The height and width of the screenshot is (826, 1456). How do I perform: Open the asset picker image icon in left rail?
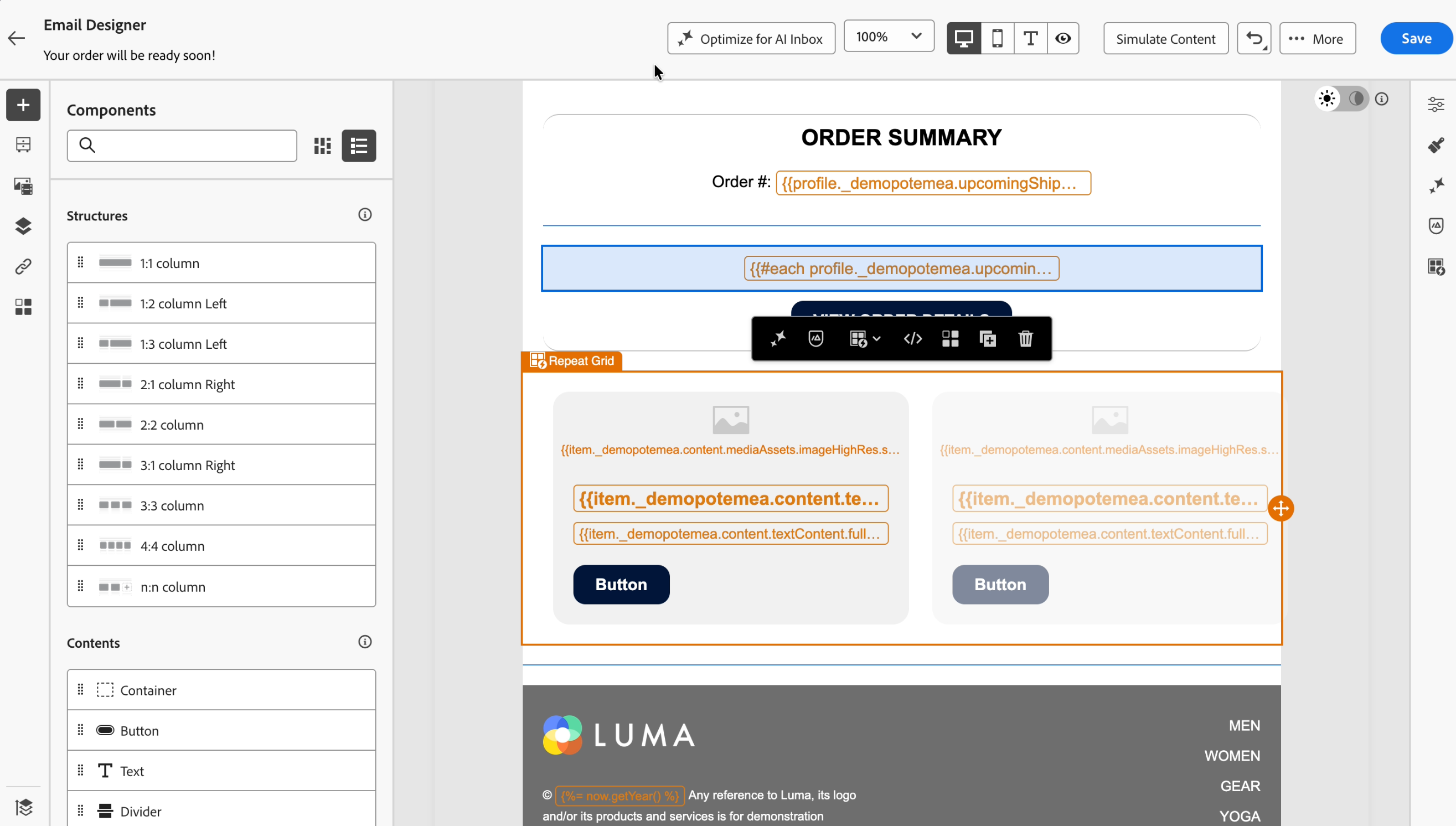(23, 186)
